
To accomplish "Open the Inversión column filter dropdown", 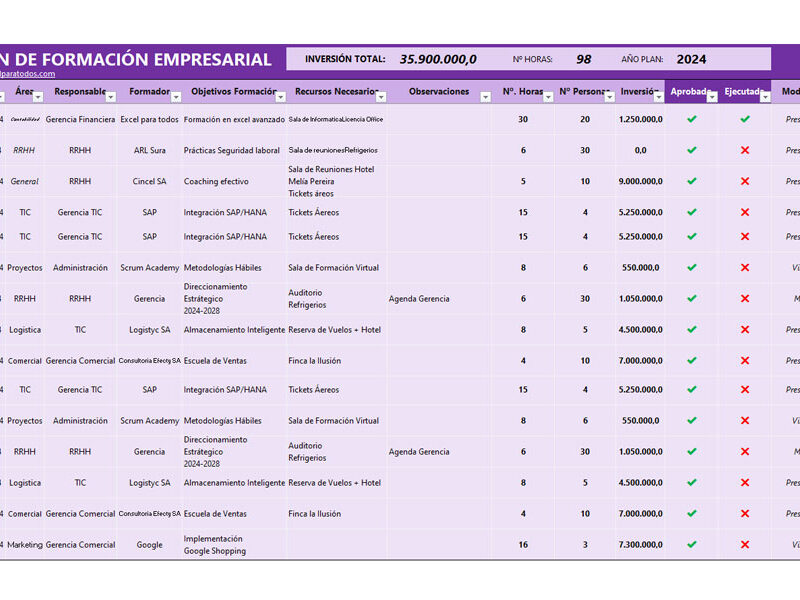I will click(x=659, y=97).
